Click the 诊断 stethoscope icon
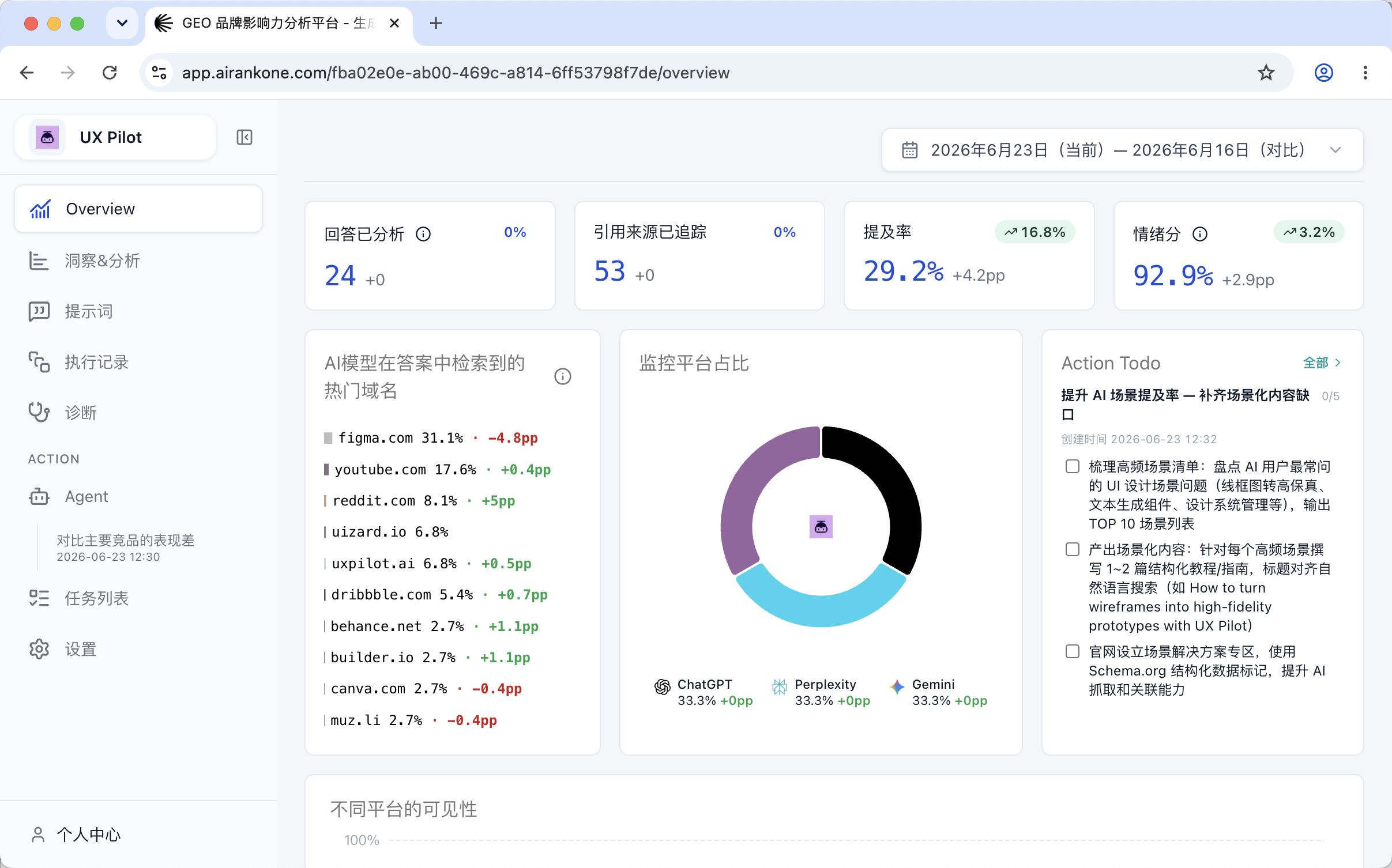1392x868 pixels. (39, 412)
